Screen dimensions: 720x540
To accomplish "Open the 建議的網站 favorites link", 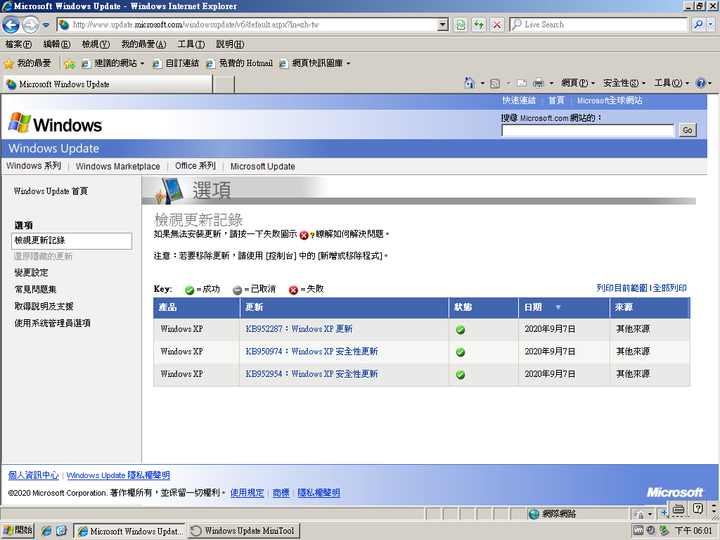I will pos(113,63).
